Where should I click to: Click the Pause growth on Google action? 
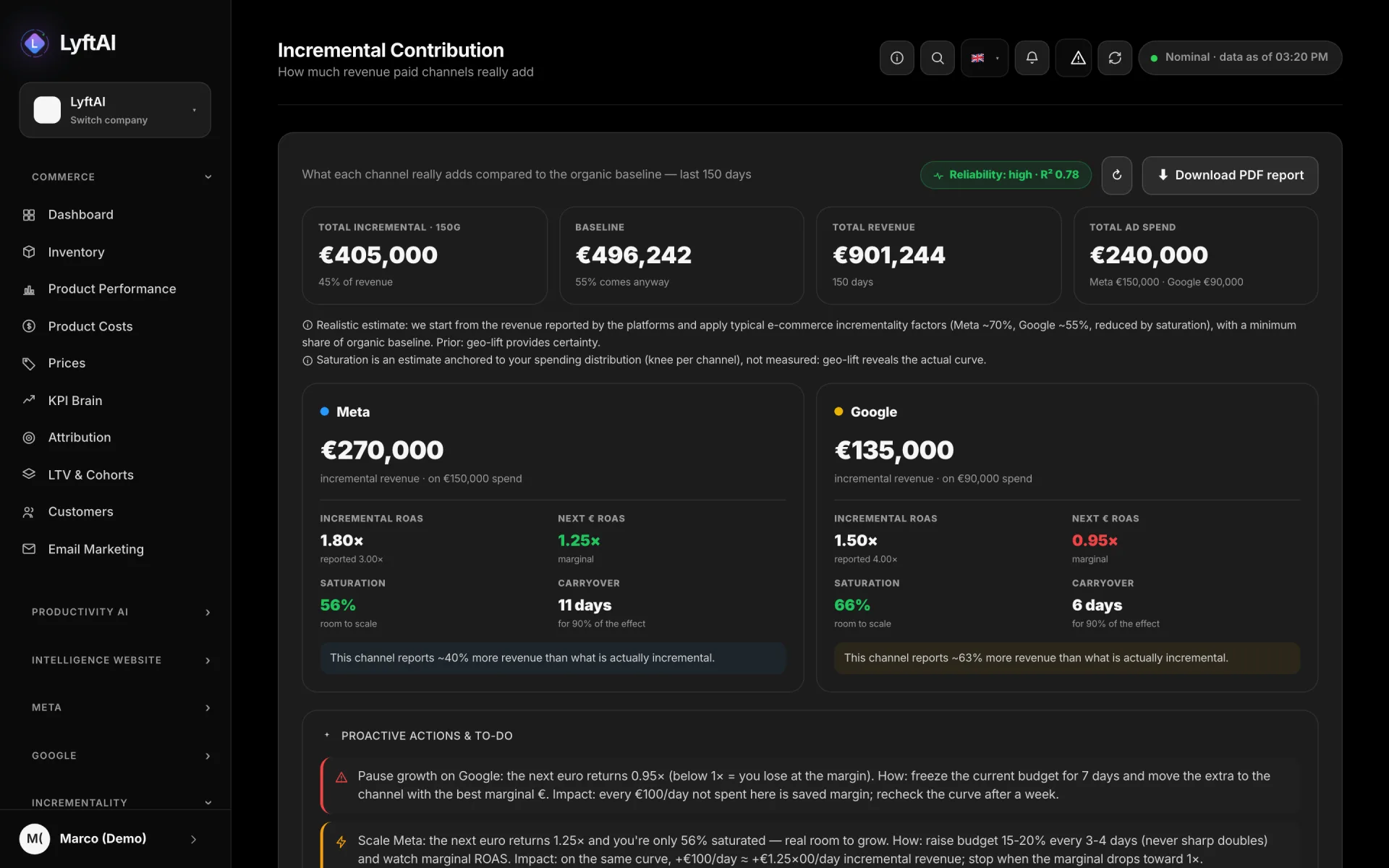pos(810,785)
